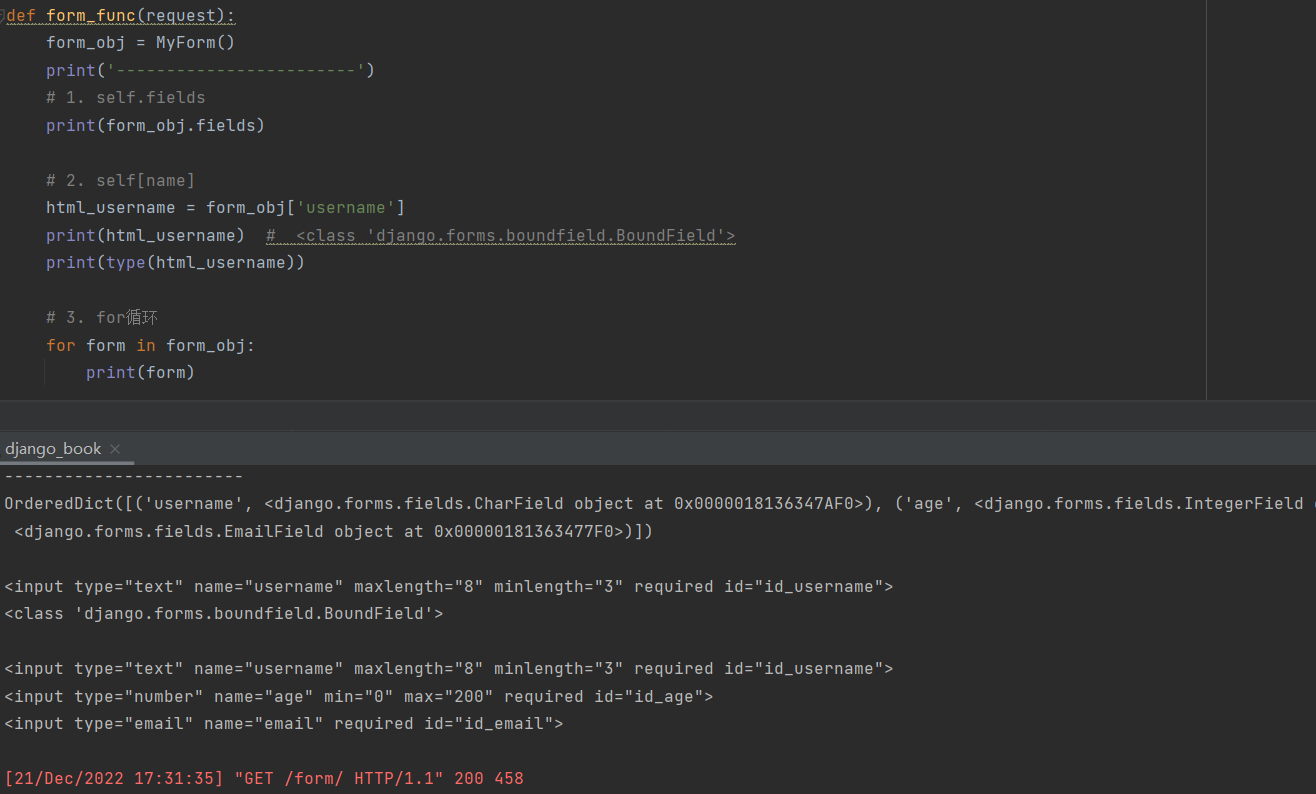Click the GET /form/ HTTP log line

pos(264,778)
